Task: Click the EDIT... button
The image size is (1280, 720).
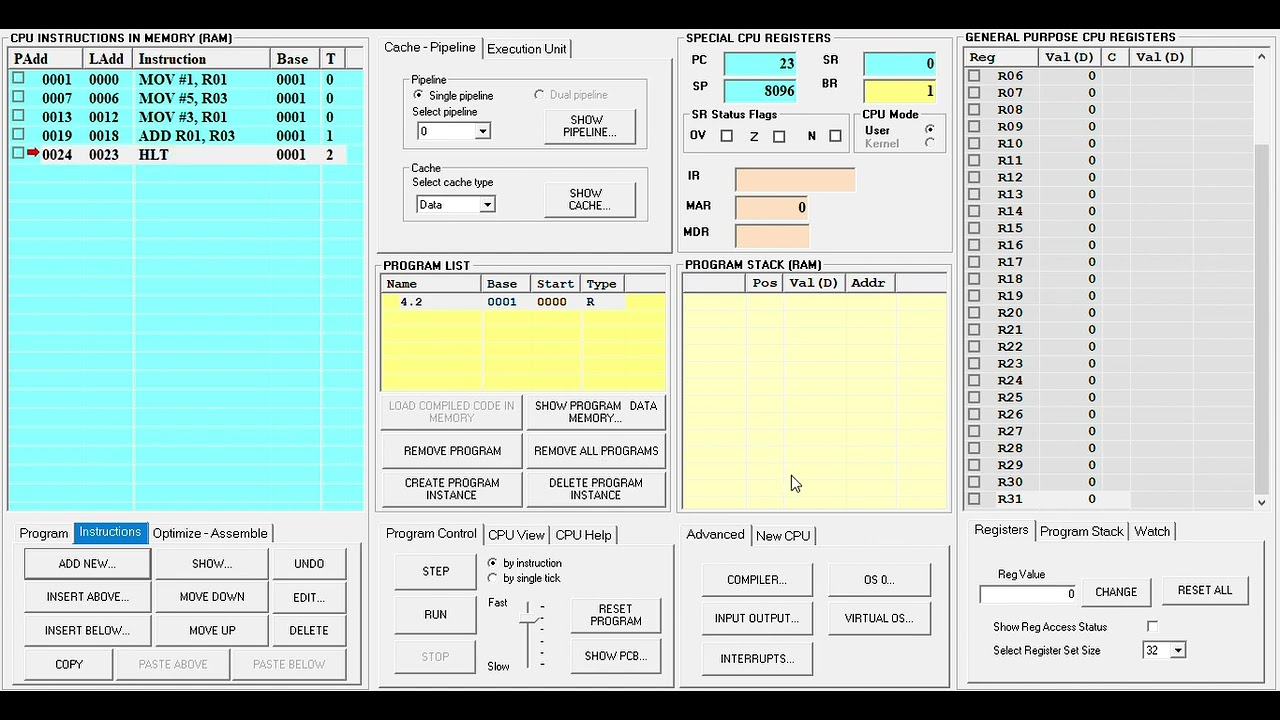Action: 309,597
